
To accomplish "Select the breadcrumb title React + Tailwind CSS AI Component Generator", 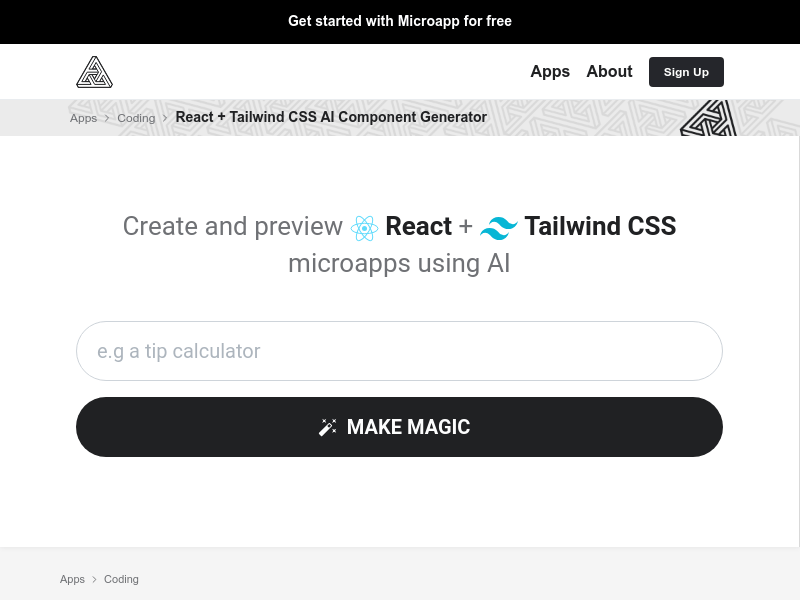I will [331, 117].
